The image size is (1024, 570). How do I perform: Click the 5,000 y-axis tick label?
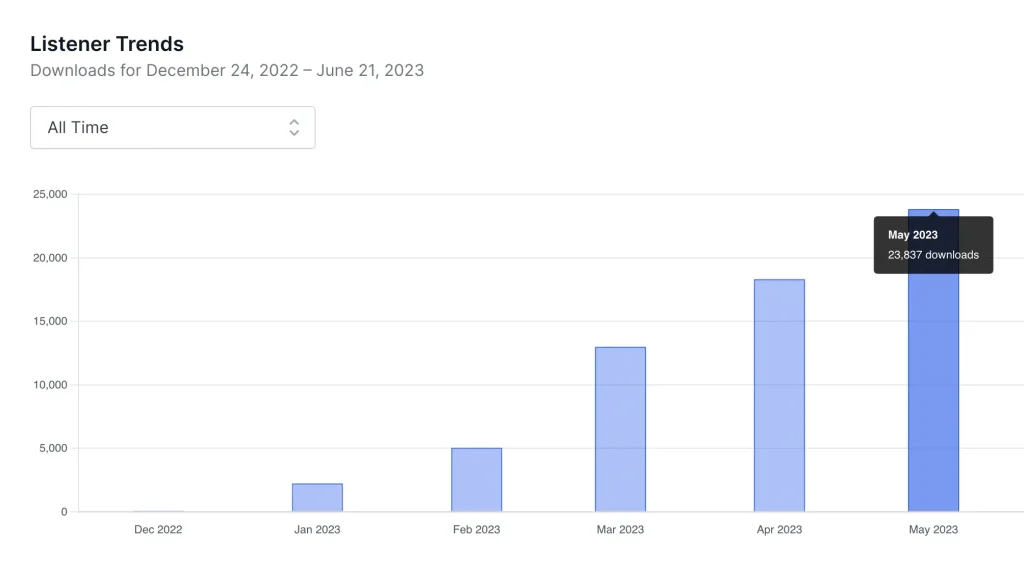point(51,448)
